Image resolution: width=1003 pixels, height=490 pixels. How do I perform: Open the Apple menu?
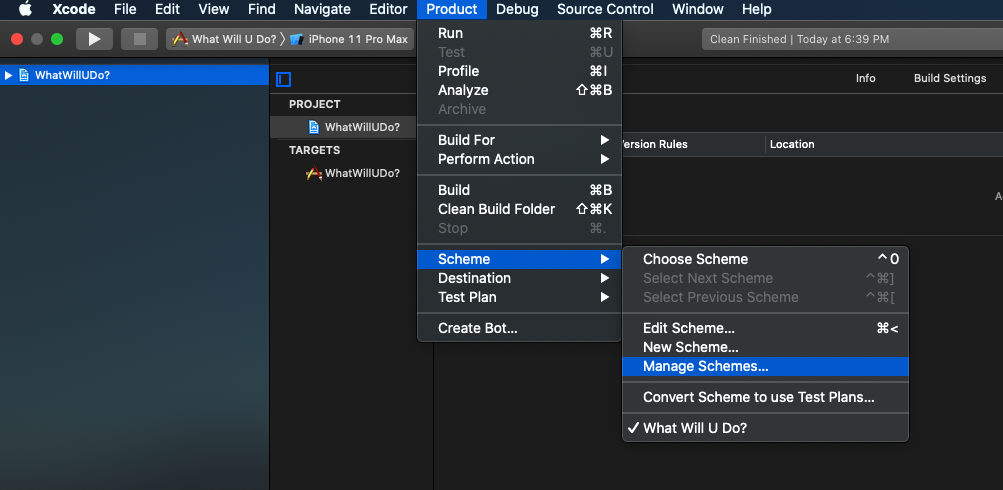[25, 9]
